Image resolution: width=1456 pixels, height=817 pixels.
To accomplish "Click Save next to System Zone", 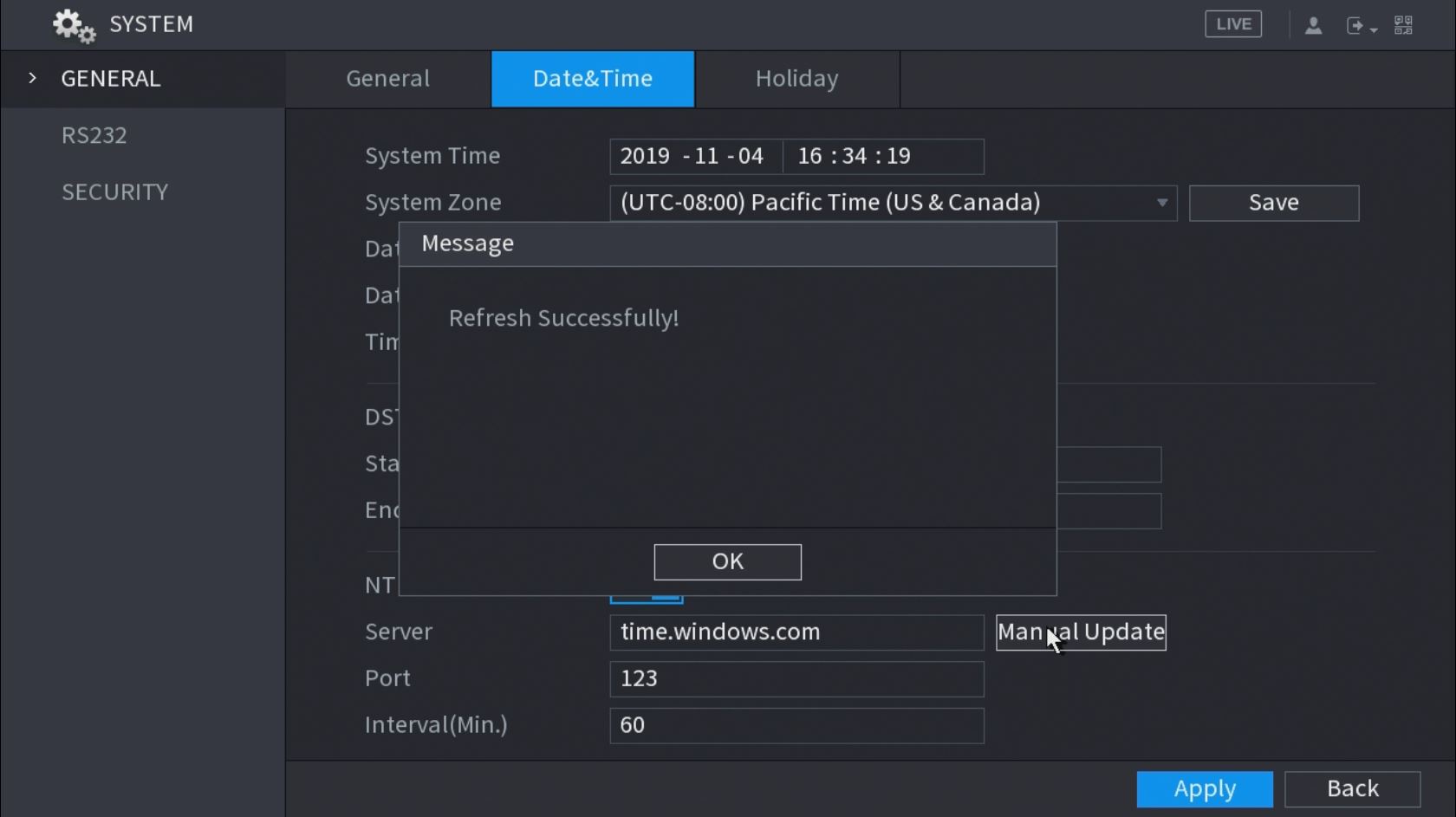I will [x=1273, y=203].
